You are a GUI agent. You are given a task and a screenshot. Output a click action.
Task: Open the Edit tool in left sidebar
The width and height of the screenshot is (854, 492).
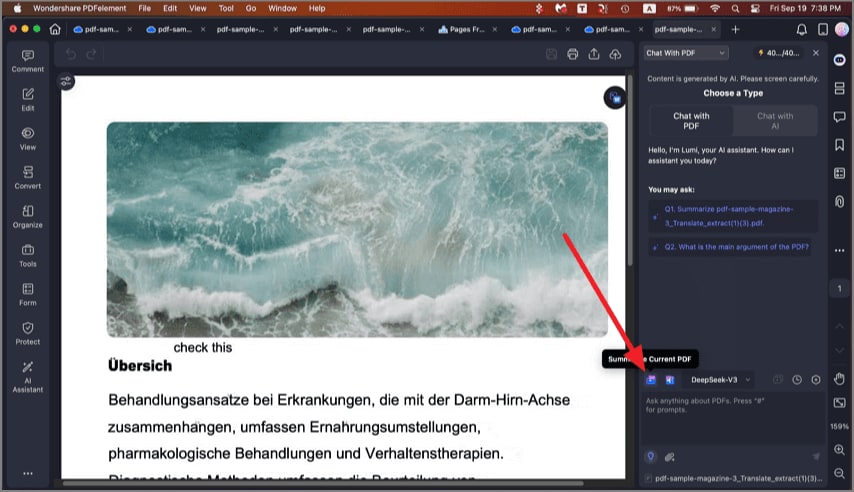coord(28,100)
